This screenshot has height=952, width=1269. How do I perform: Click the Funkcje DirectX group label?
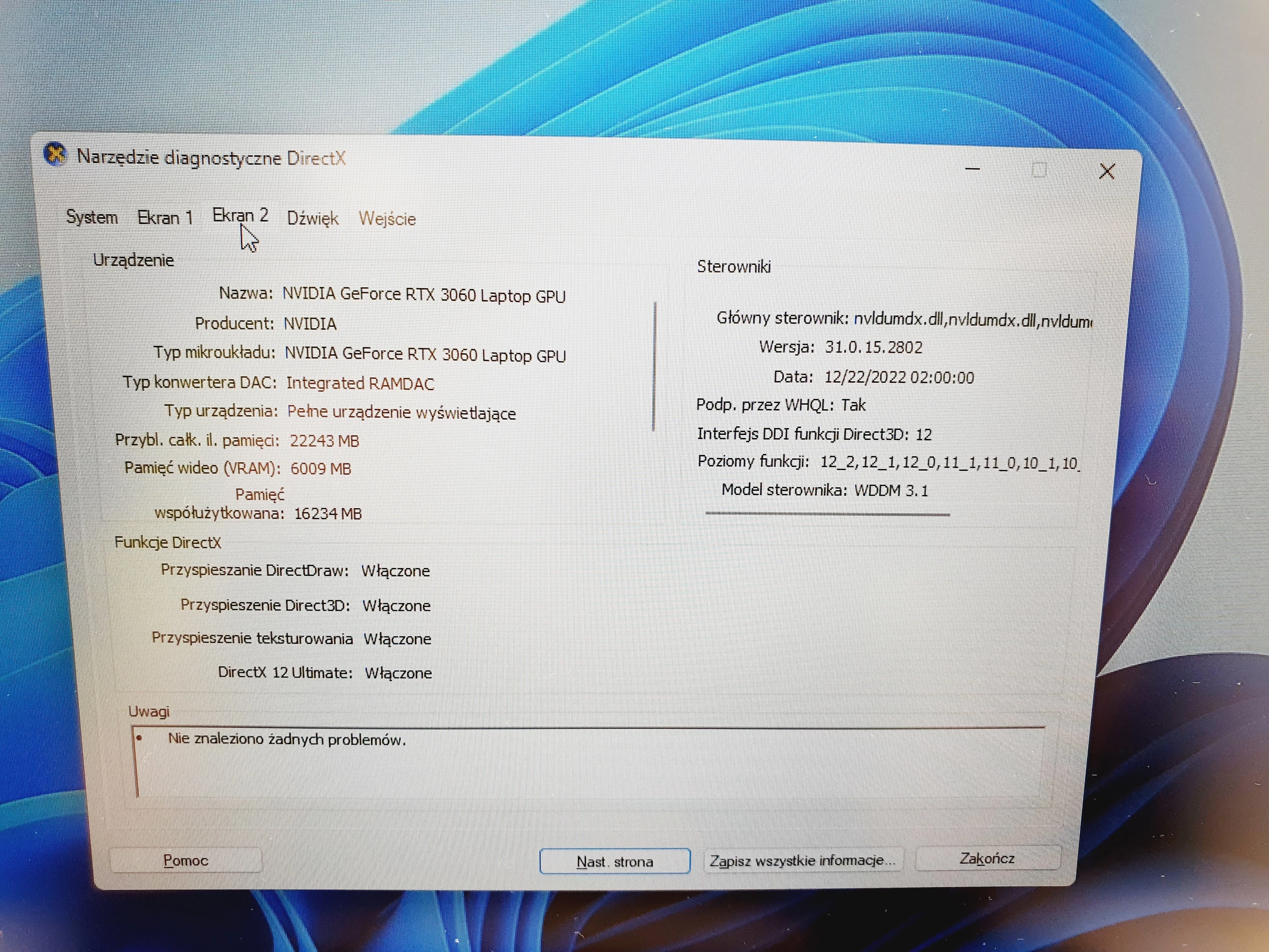(x=168, y=542)
